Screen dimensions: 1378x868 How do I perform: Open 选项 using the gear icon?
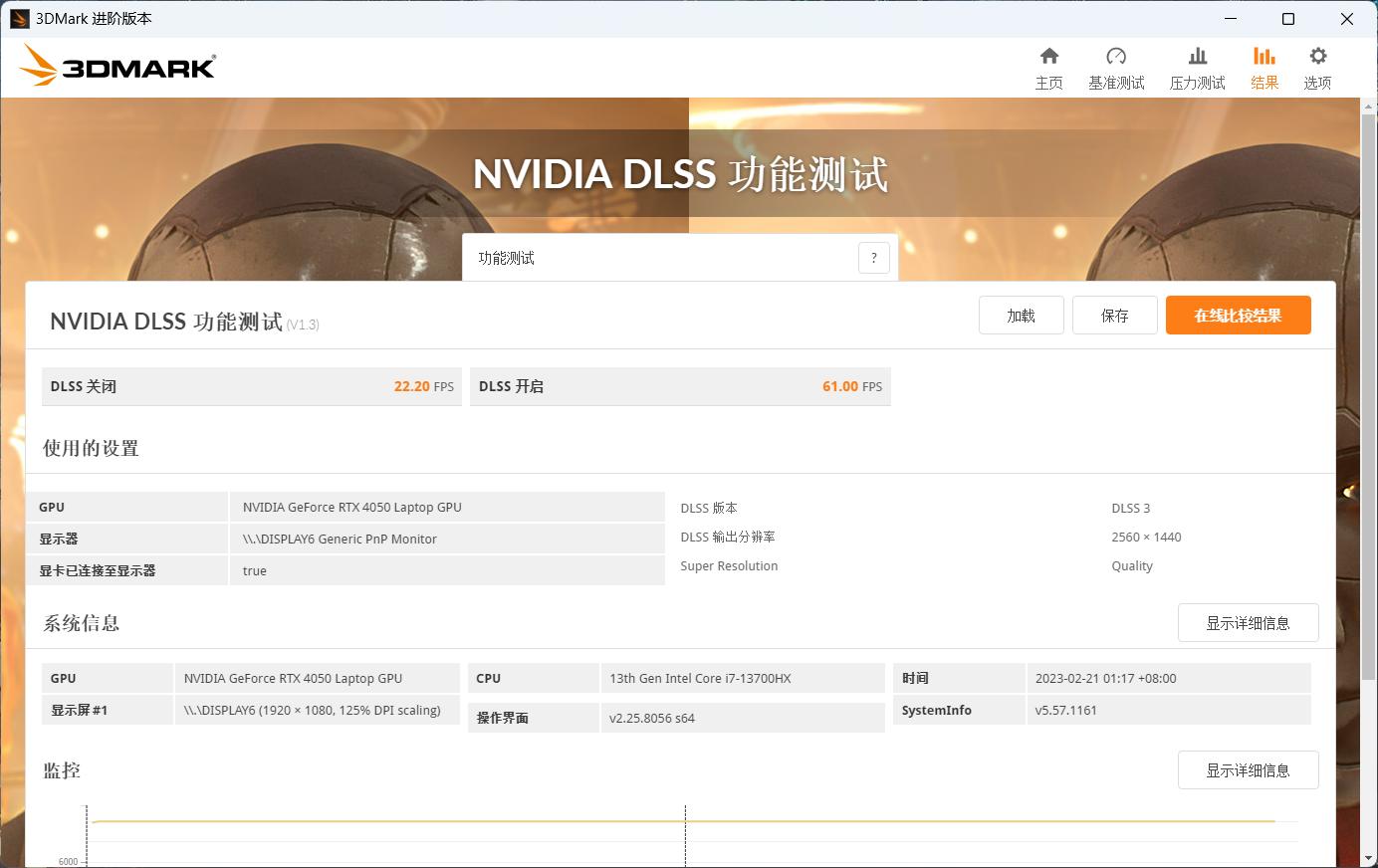(1316, 67)
